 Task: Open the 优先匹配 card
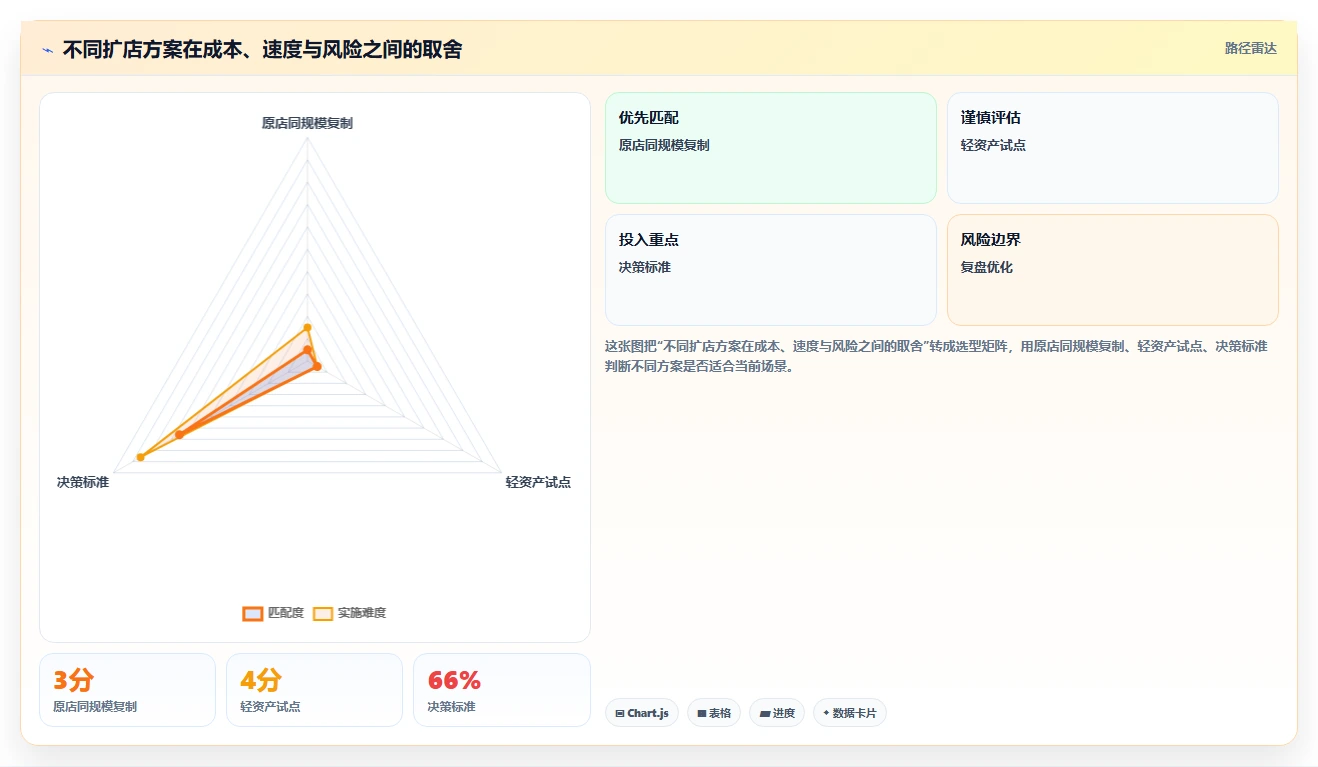point(771,148)
